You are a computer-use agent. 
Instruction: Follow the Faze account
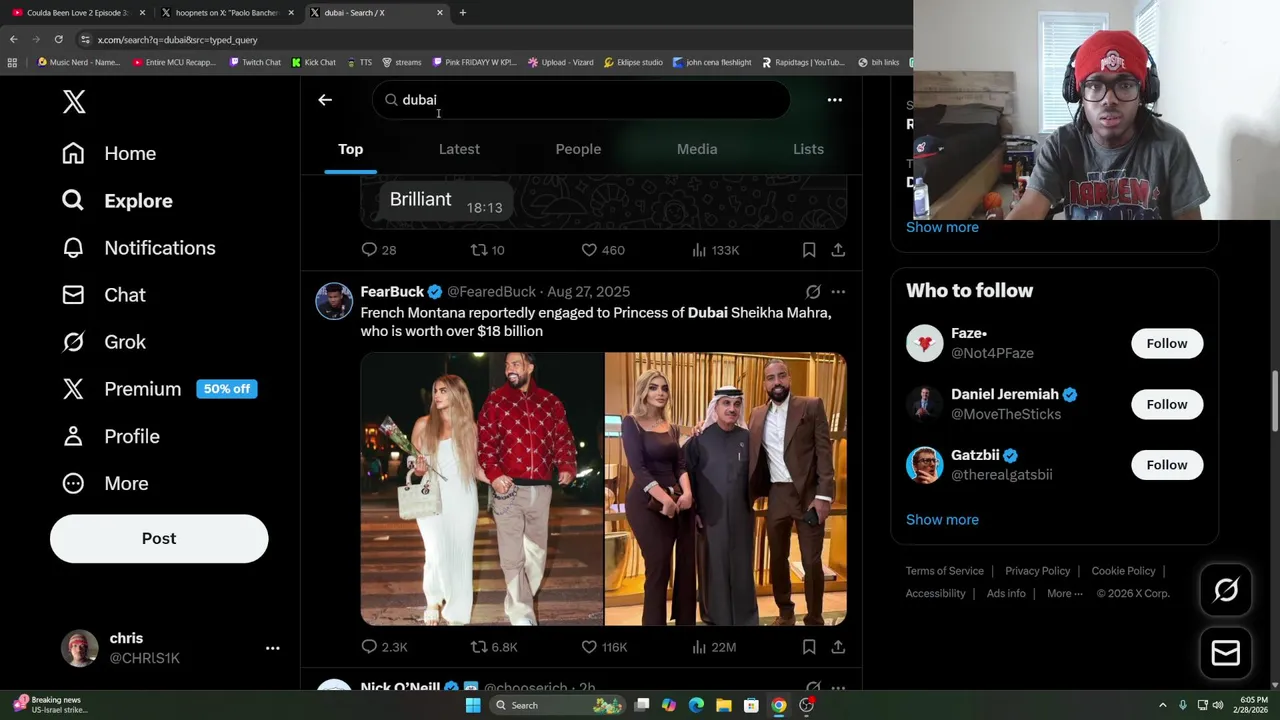(x=1167, y=343)
